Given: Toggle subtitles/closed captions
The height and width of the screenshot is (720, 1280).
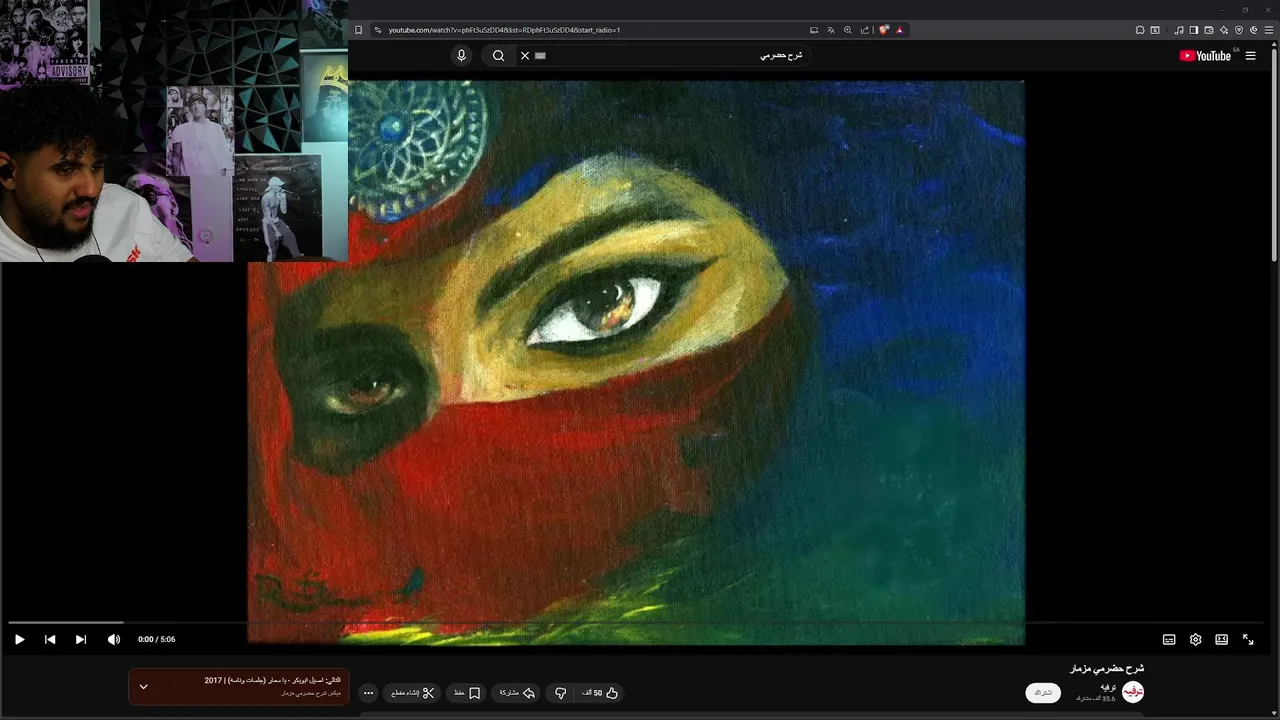Looking at the screenshot, I should (x=1169, y=639).
